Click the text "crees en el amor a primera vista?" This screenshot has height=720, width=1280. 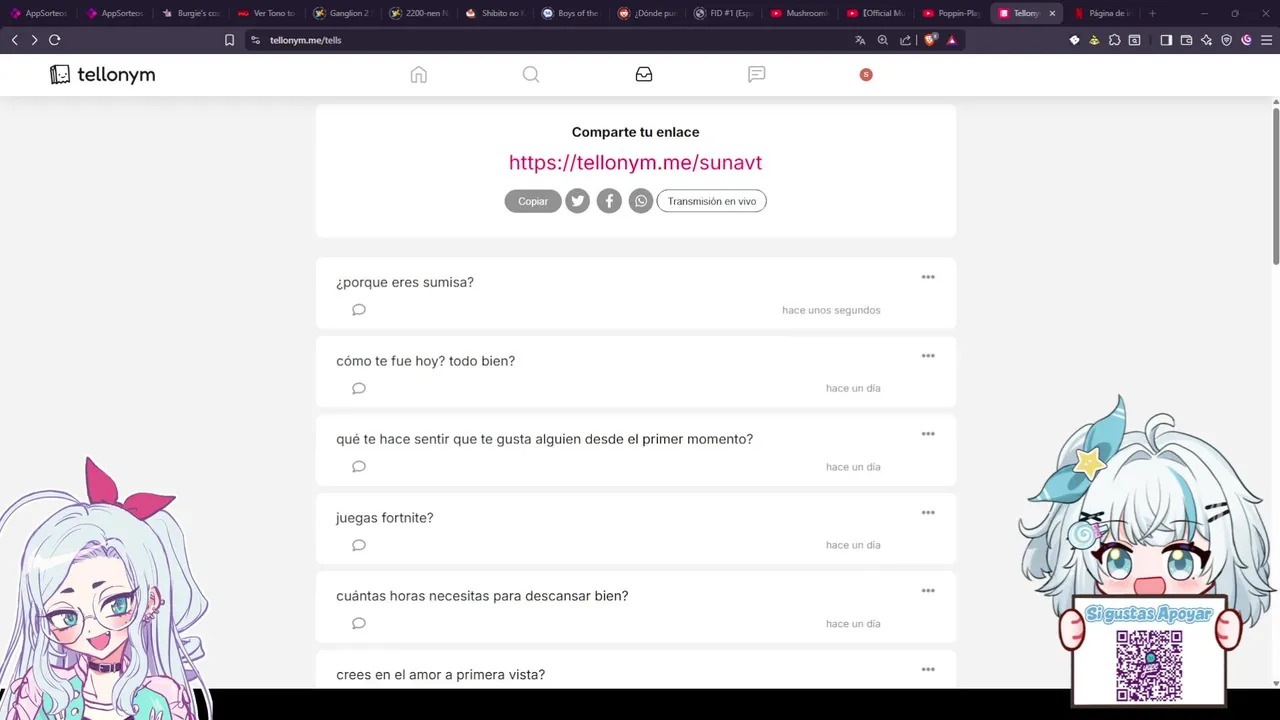pyautogui.click(x=440, y=675)
